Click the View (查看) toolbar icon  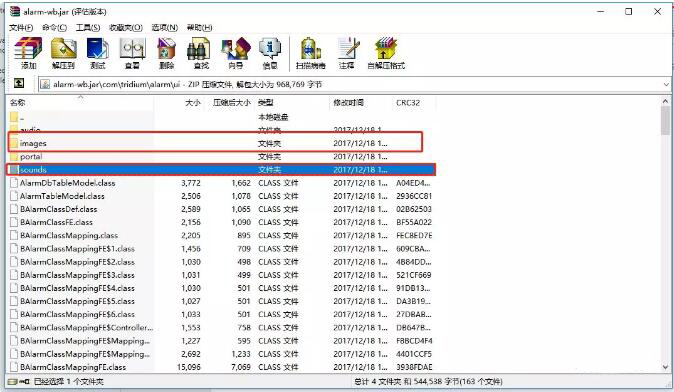click(132, 53)
